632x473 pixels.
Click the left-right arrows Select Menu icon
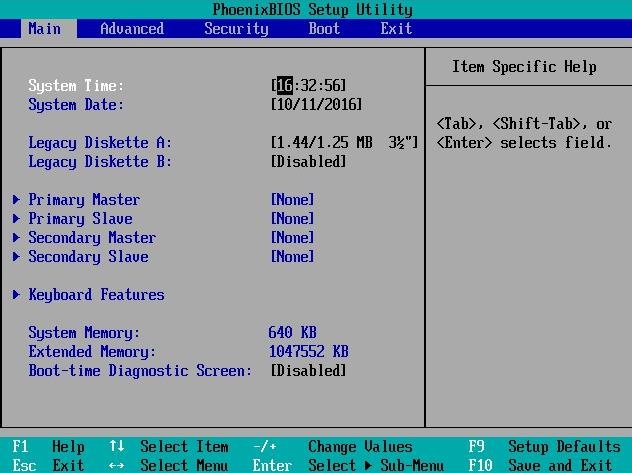[116, 465]
